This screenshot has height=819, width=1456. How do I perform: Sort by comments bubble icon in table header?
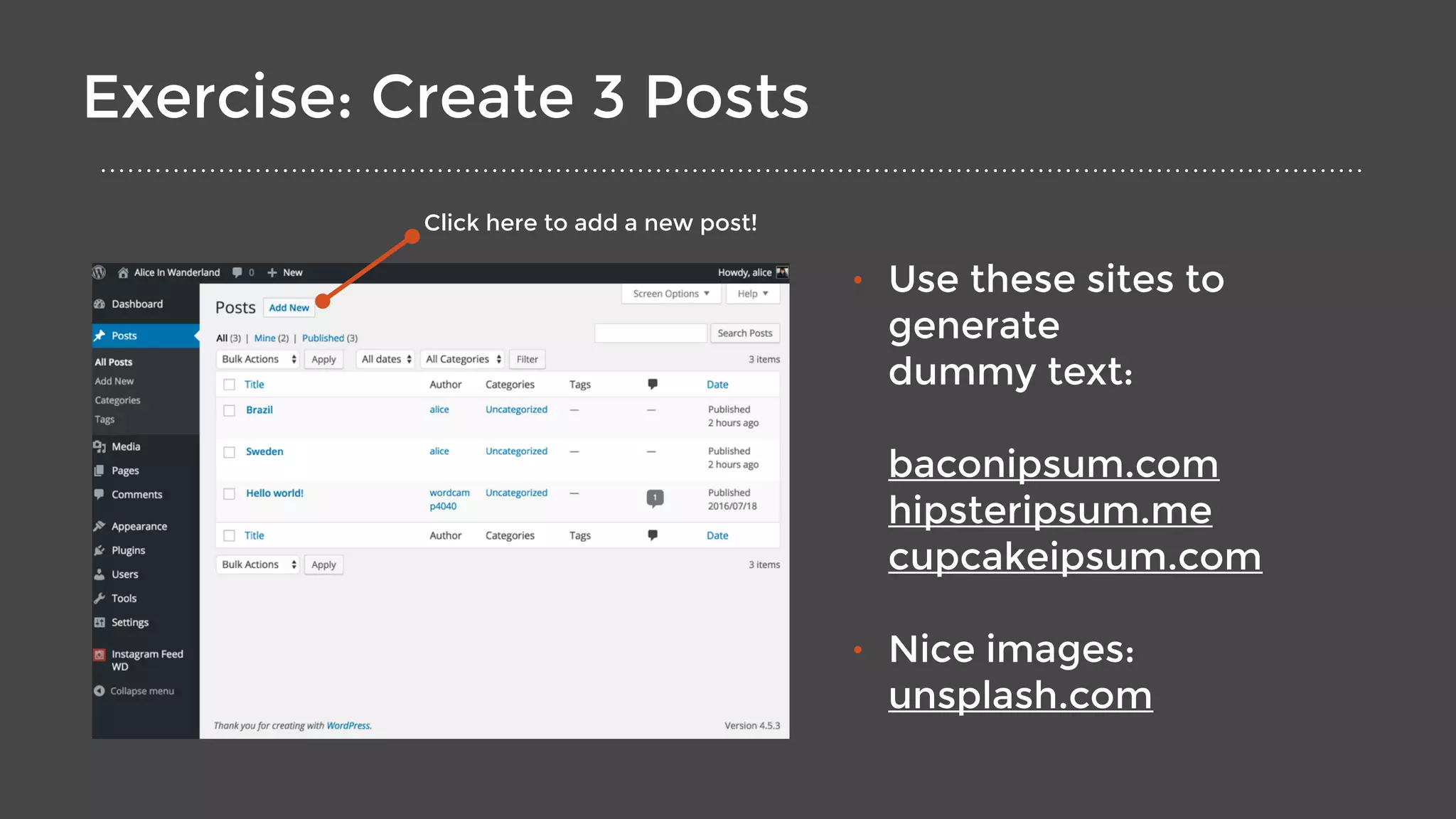pos(653,384)
